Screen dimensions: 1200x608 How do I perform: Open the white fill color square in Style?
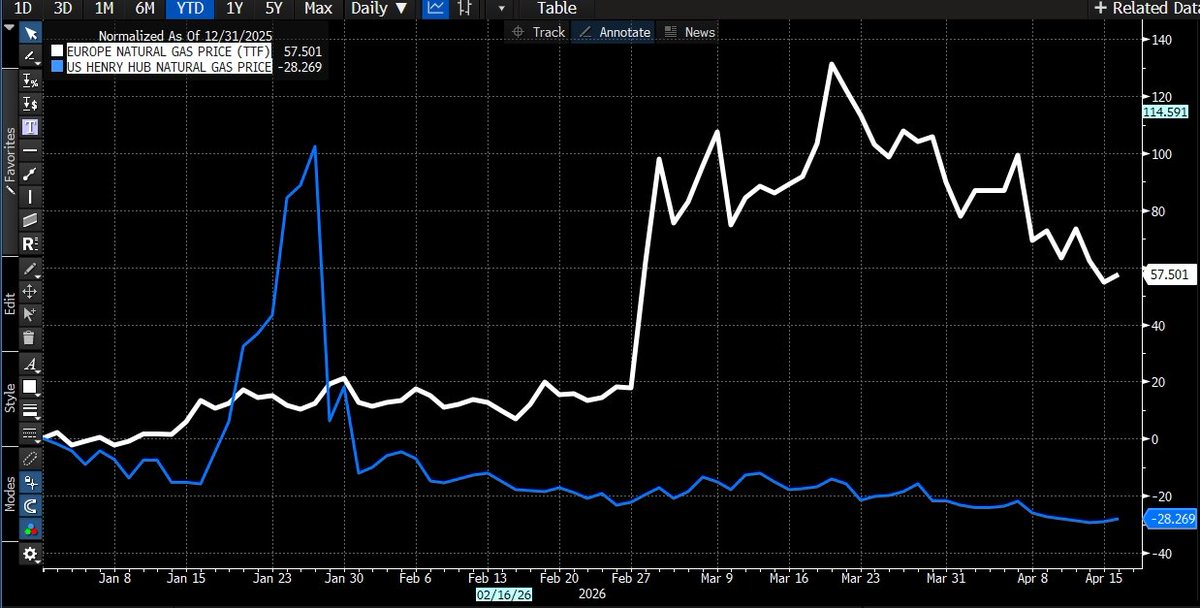click(x=30, y=387)
